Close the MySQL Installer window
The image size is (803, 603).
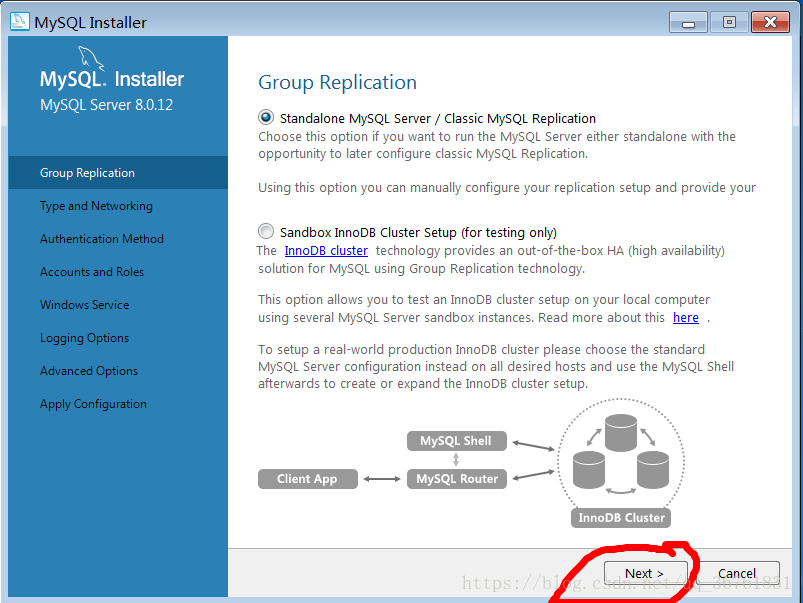pyautogui.click(x=770, y=23)
